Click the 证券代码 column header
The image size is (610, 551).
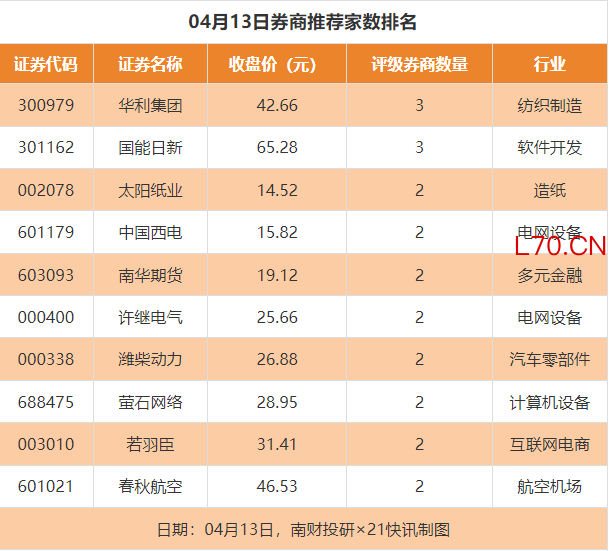(46, 65)
